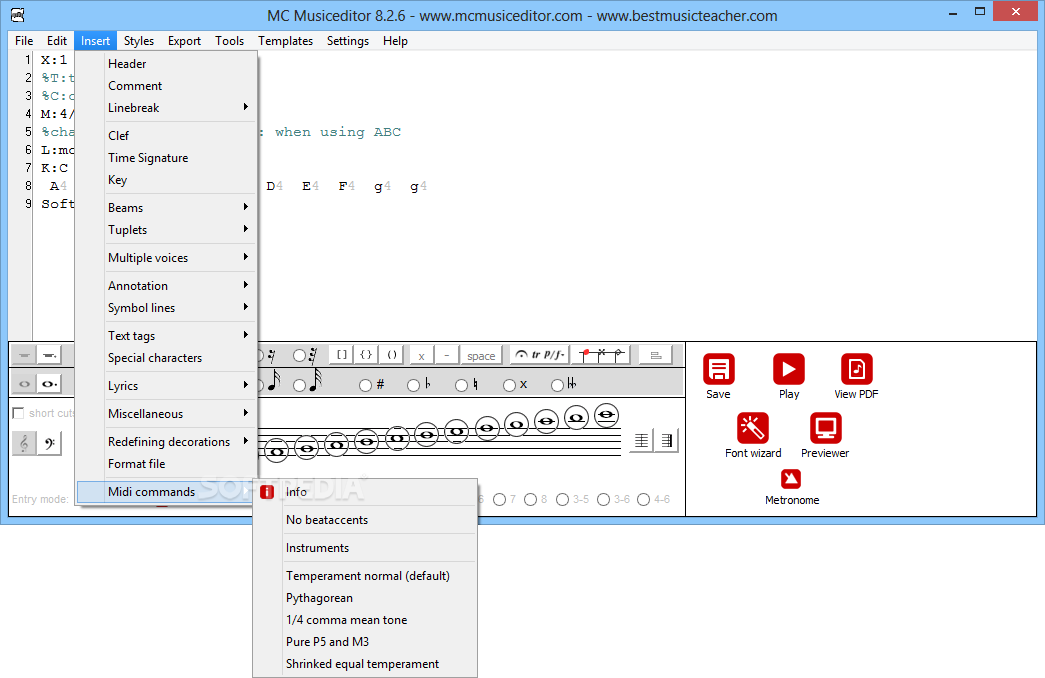Click line 8 notes in editor
The width and height of the screenshot is (1045, 678).
click(x=347, y=186)
